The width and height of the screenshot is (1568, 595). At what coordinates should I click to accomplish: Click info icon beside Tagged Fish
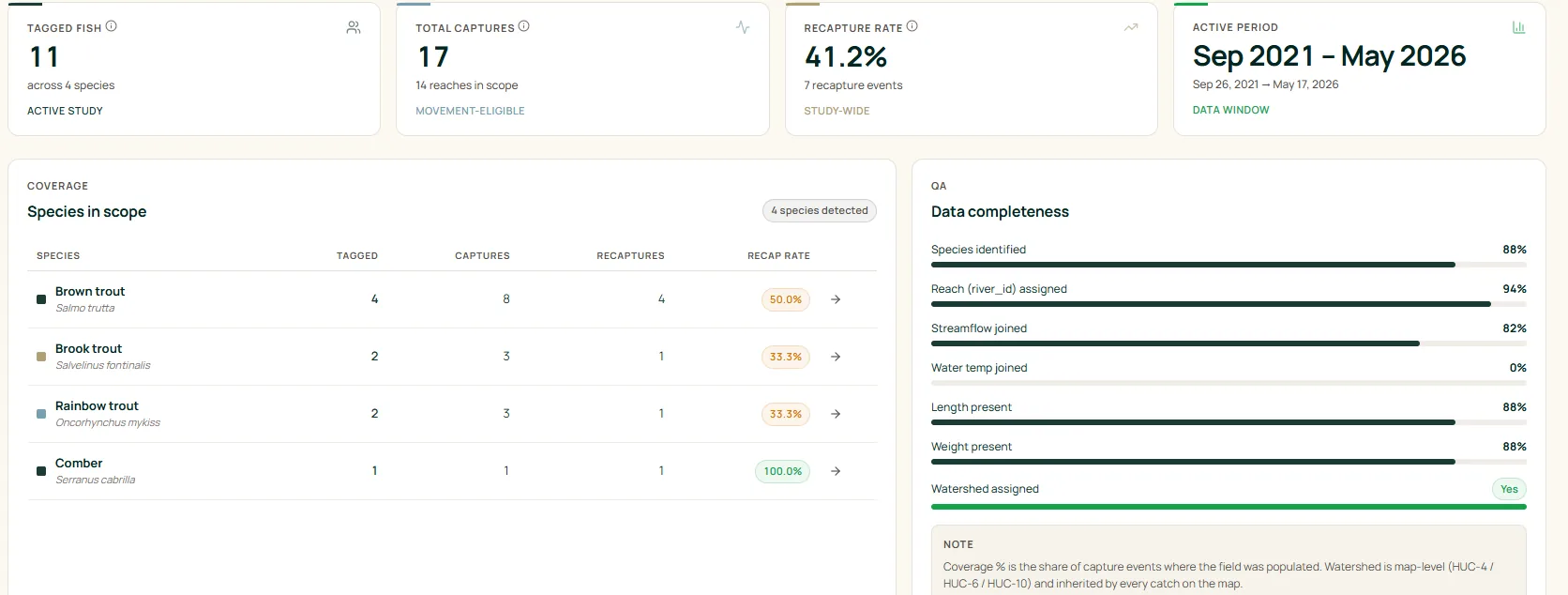coord(112,26)
